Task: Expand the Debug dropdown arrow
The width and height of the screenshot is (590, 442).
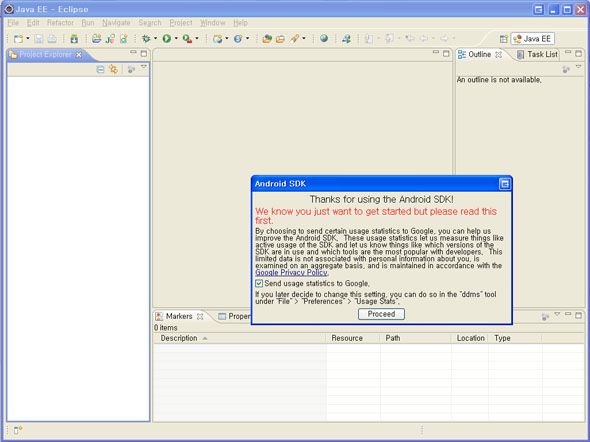Action: 155,39
